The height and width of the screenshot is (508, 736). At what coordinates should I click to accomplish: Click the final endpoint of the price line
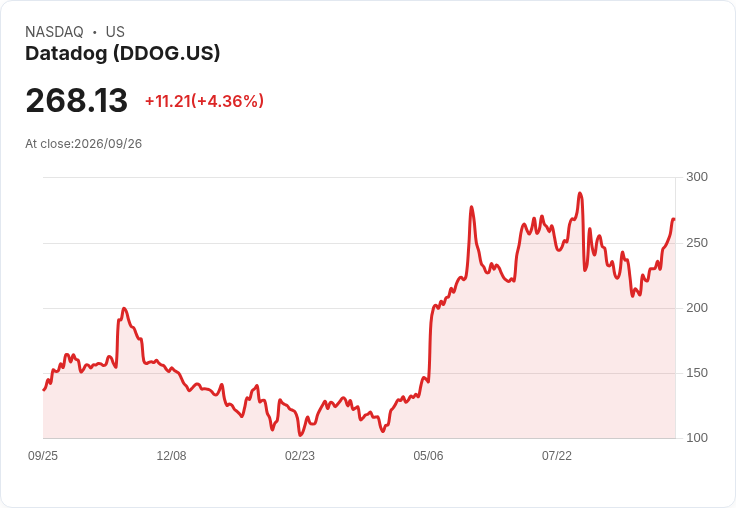674,219
